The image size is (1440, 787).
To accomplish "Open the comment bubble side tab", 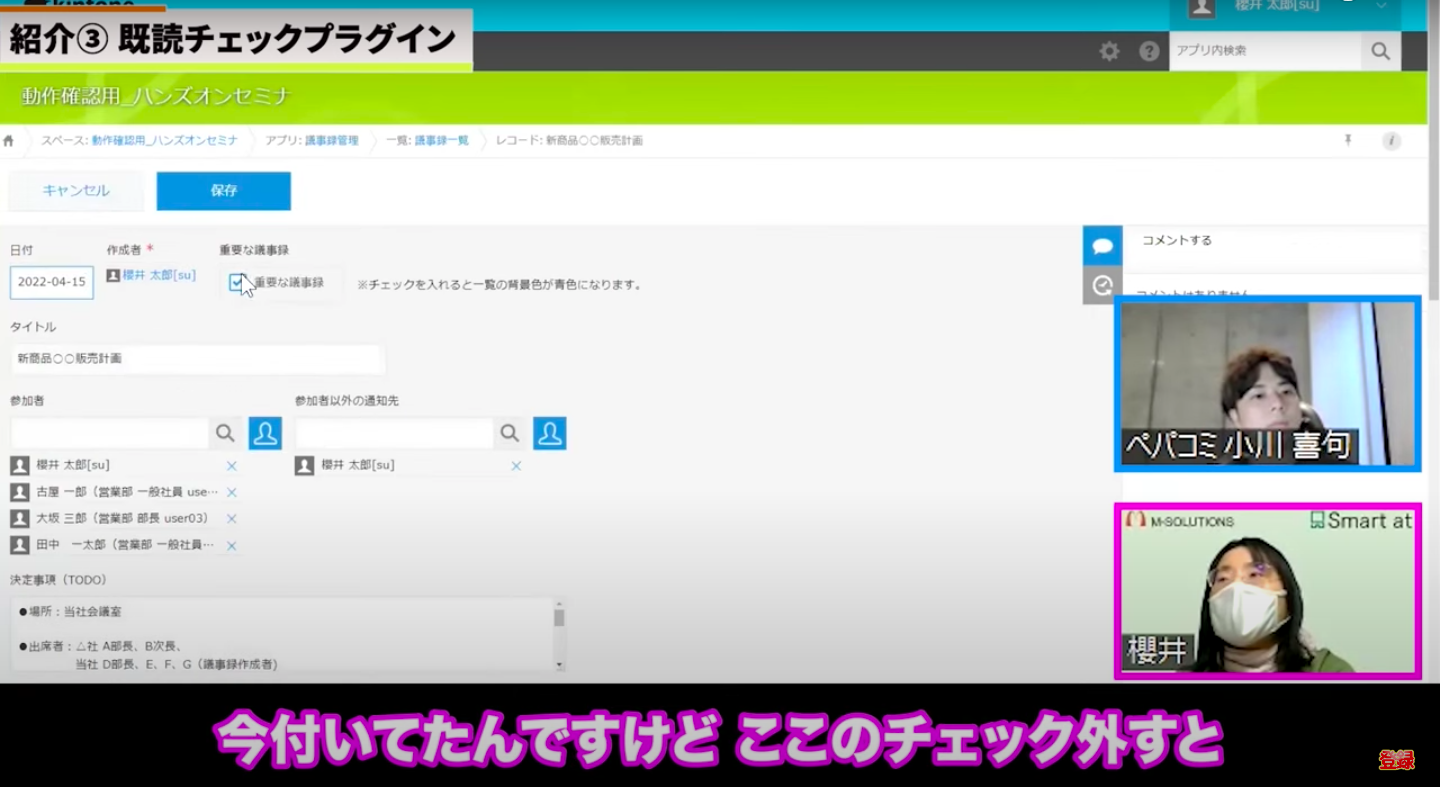I will point(1102,246).
